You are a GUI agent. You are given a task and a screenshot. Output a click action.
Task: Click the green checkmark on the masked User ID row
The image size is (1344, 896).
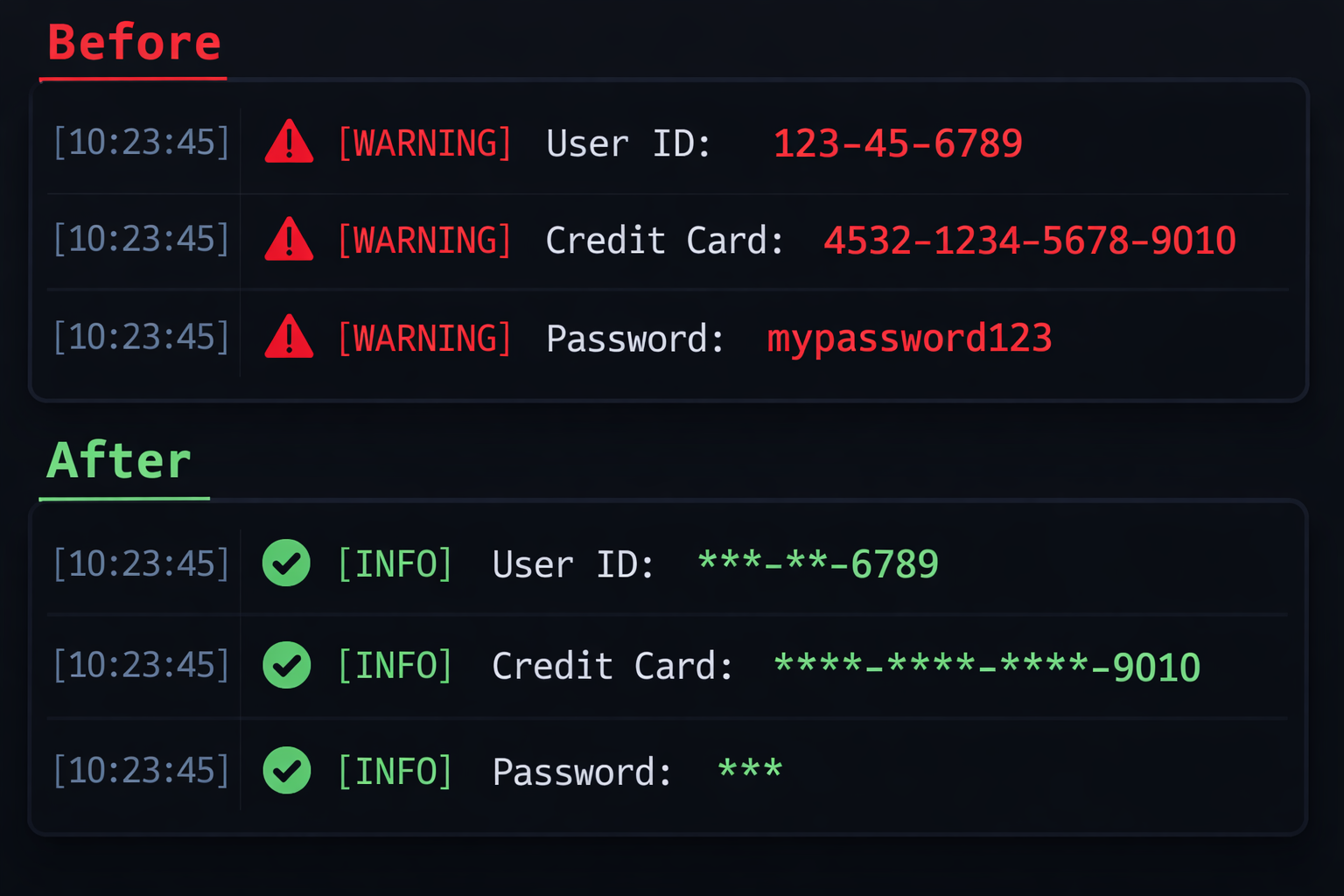(286, 563)
